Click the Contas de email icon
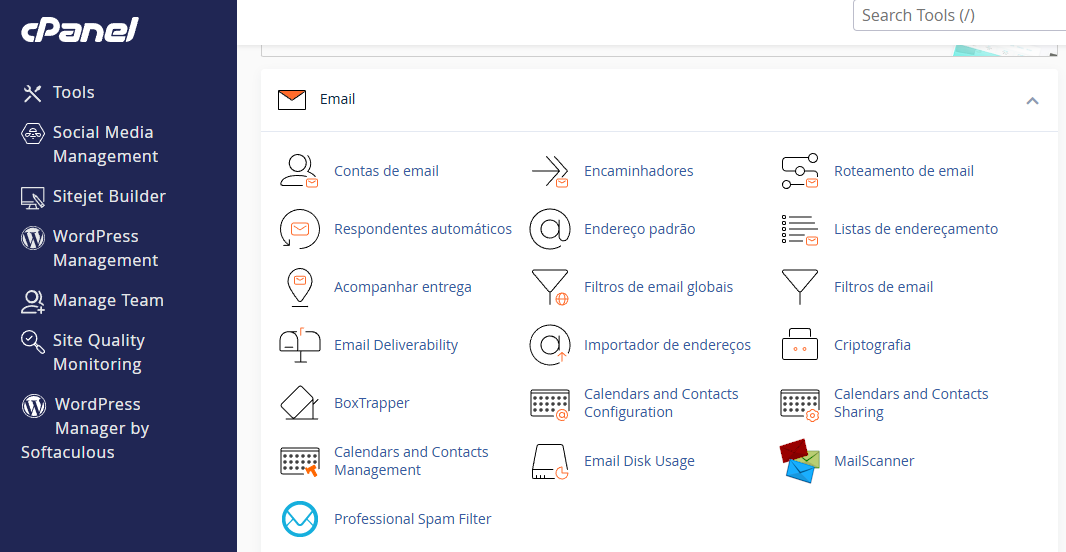This screenshot has width=1066, height=552. (298, 171)
